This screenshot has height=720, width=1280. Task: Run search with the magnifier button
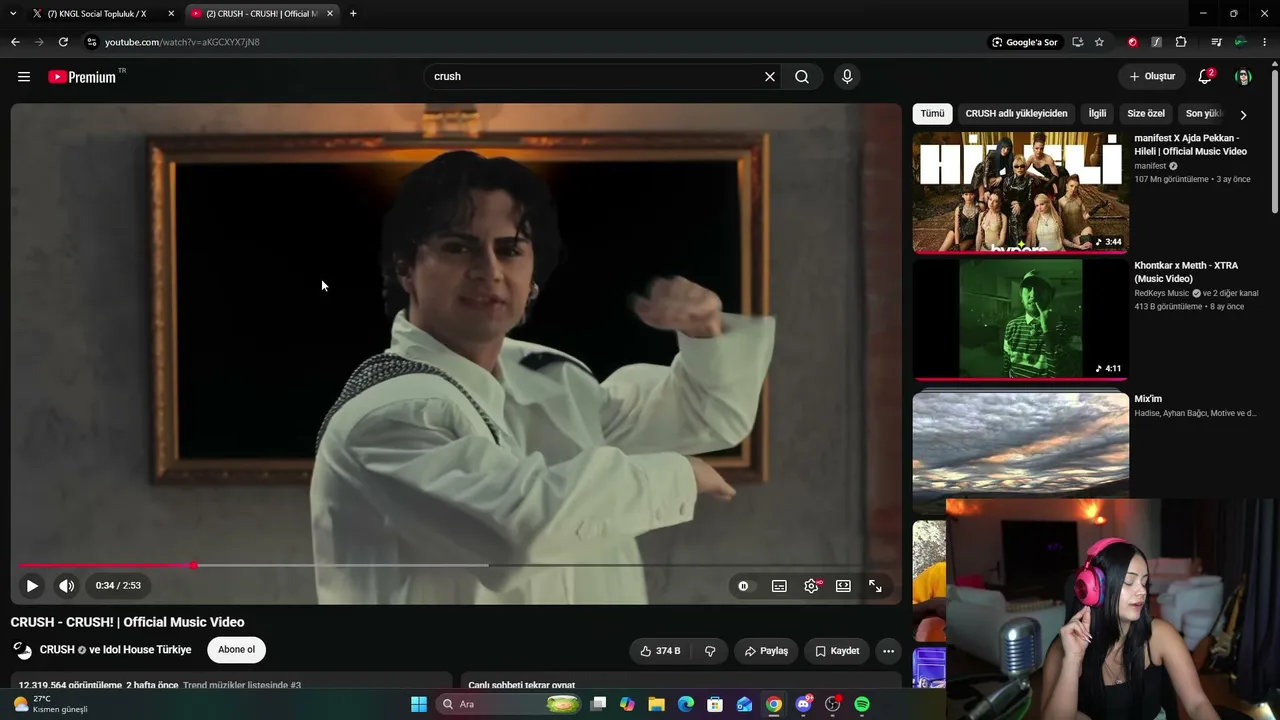tap(802, 77)
